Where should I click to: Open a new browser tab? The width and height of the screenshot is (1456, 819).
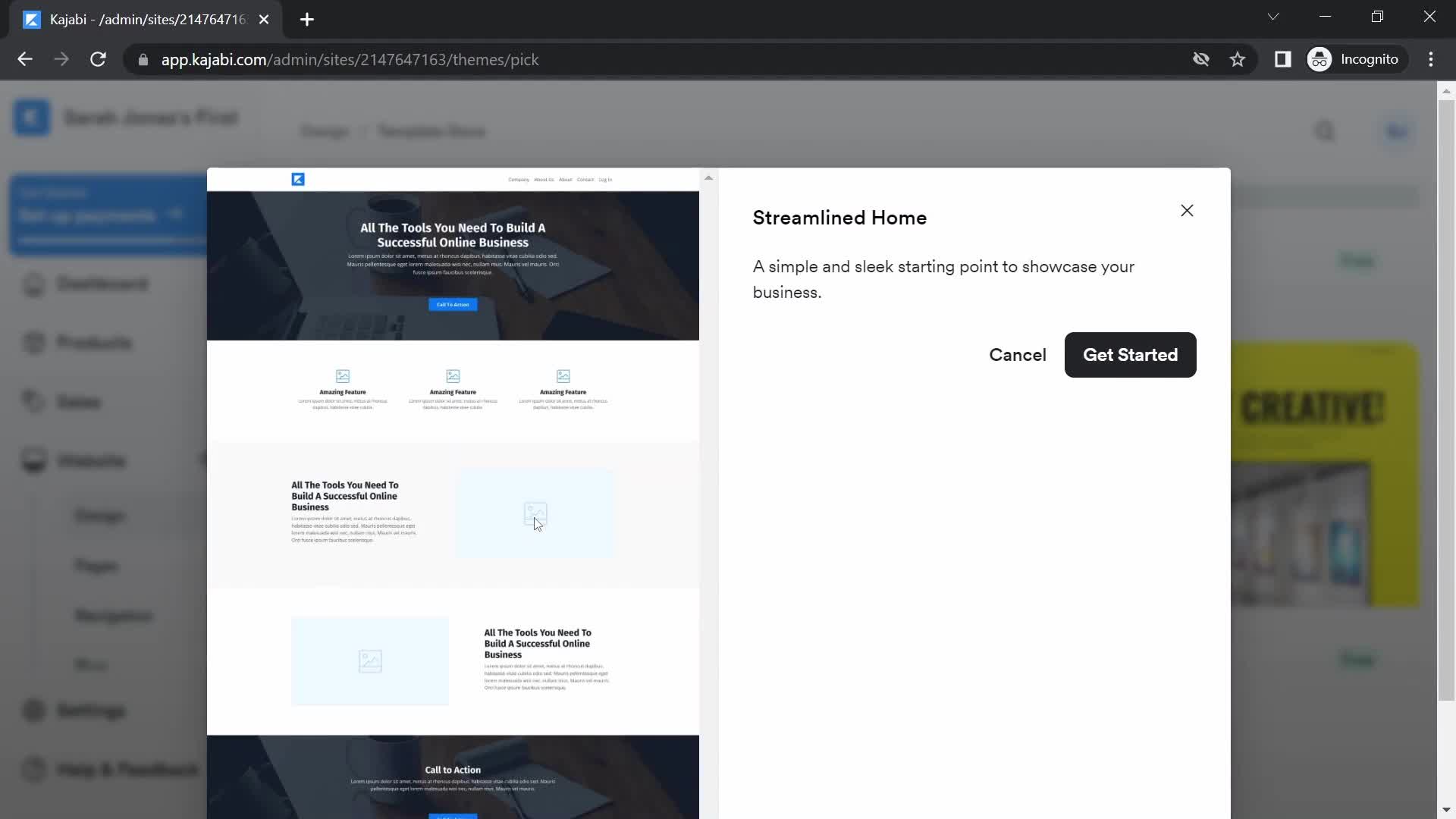click(307, 20)
